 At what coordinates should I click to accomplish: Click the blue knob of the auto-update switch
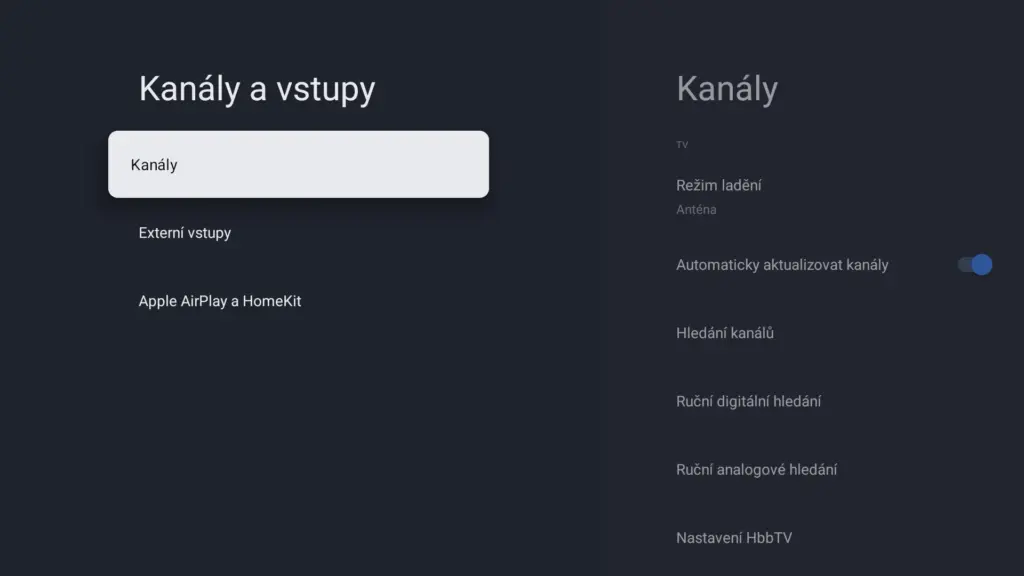[x=981, y=265]
